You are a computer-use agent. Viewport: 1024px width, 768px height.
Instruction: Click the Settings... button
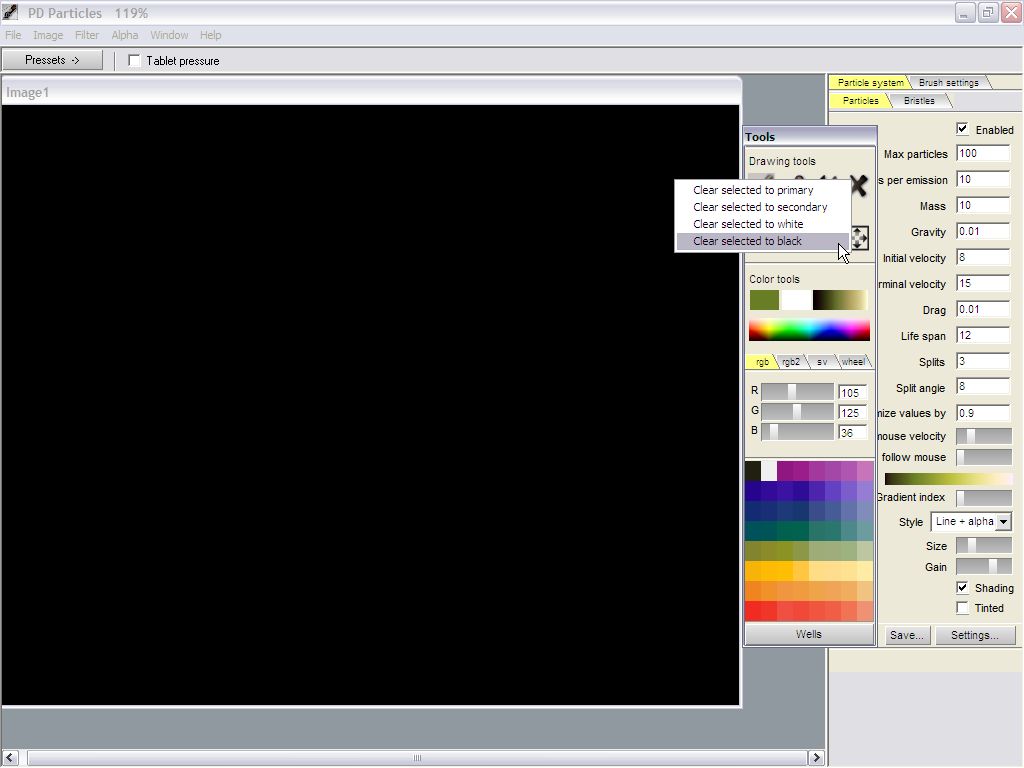click(x=974, y=635)
